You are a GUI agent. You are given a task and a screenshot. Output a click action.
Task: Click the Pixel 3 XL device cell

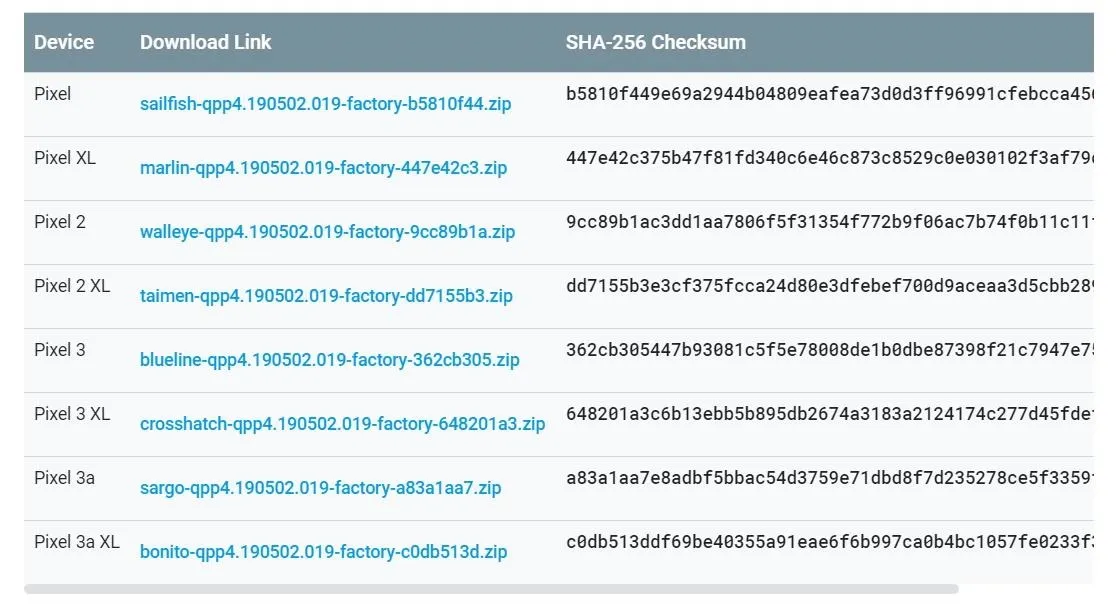[x=72, y=414]
